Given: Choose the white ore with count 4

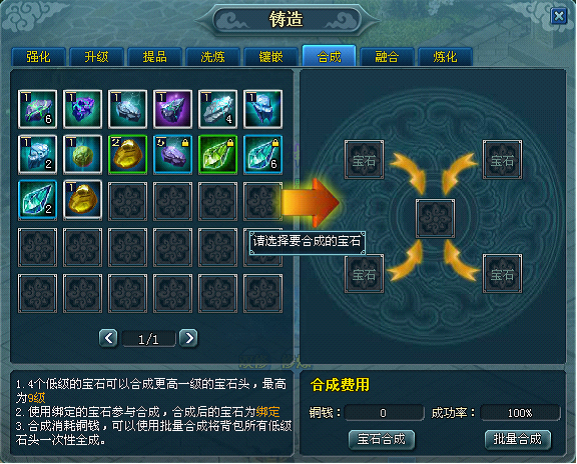Looking at the screenshot, I should tap(217, 109).
